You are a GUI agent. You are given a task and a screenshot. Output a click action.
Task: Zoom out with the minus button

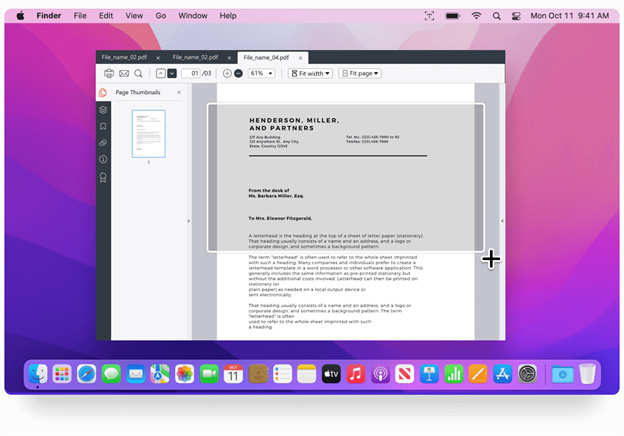pos(238,74)
